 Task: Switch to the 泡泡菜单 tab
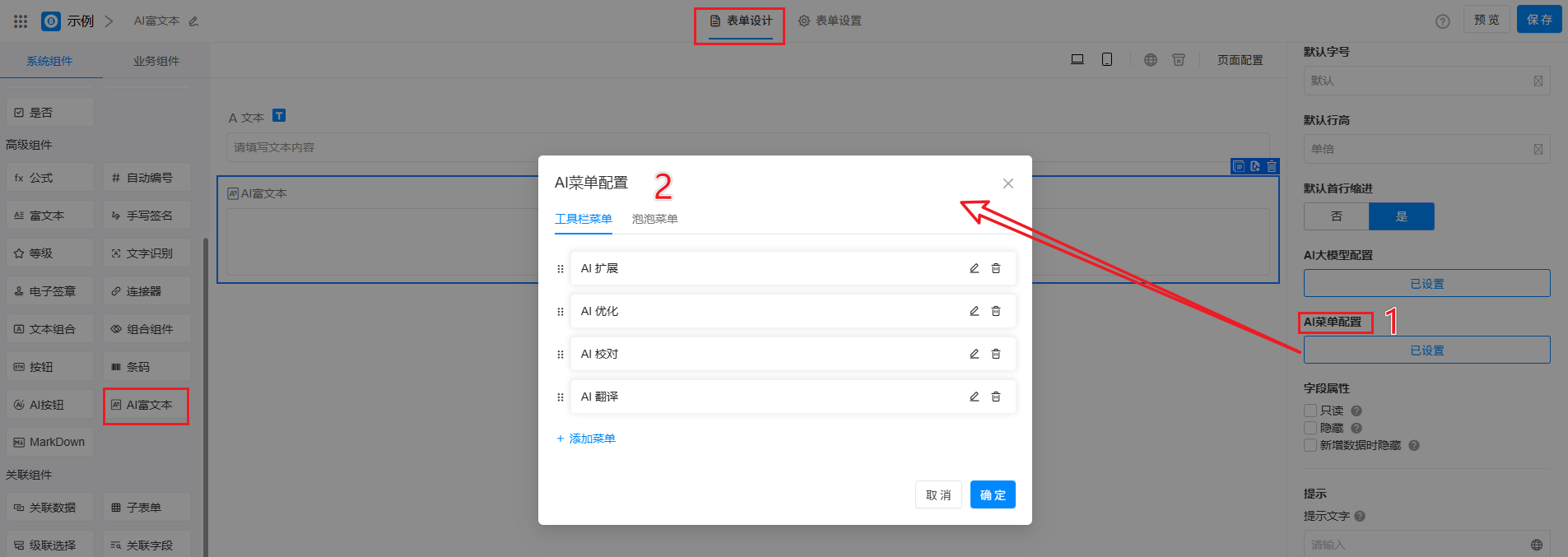click(x=654, y=219)
